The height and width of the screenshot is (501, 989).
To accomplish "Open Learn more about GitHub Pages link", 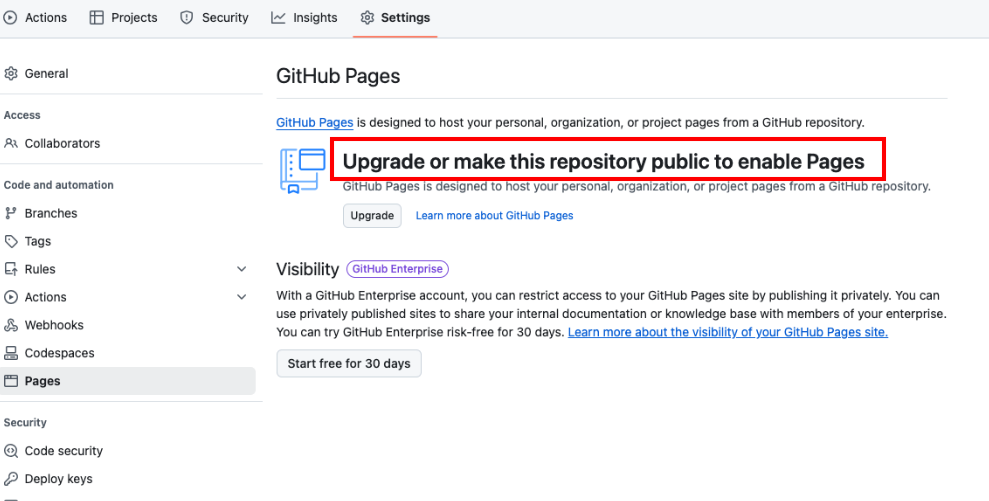I will tap(494, 216).
